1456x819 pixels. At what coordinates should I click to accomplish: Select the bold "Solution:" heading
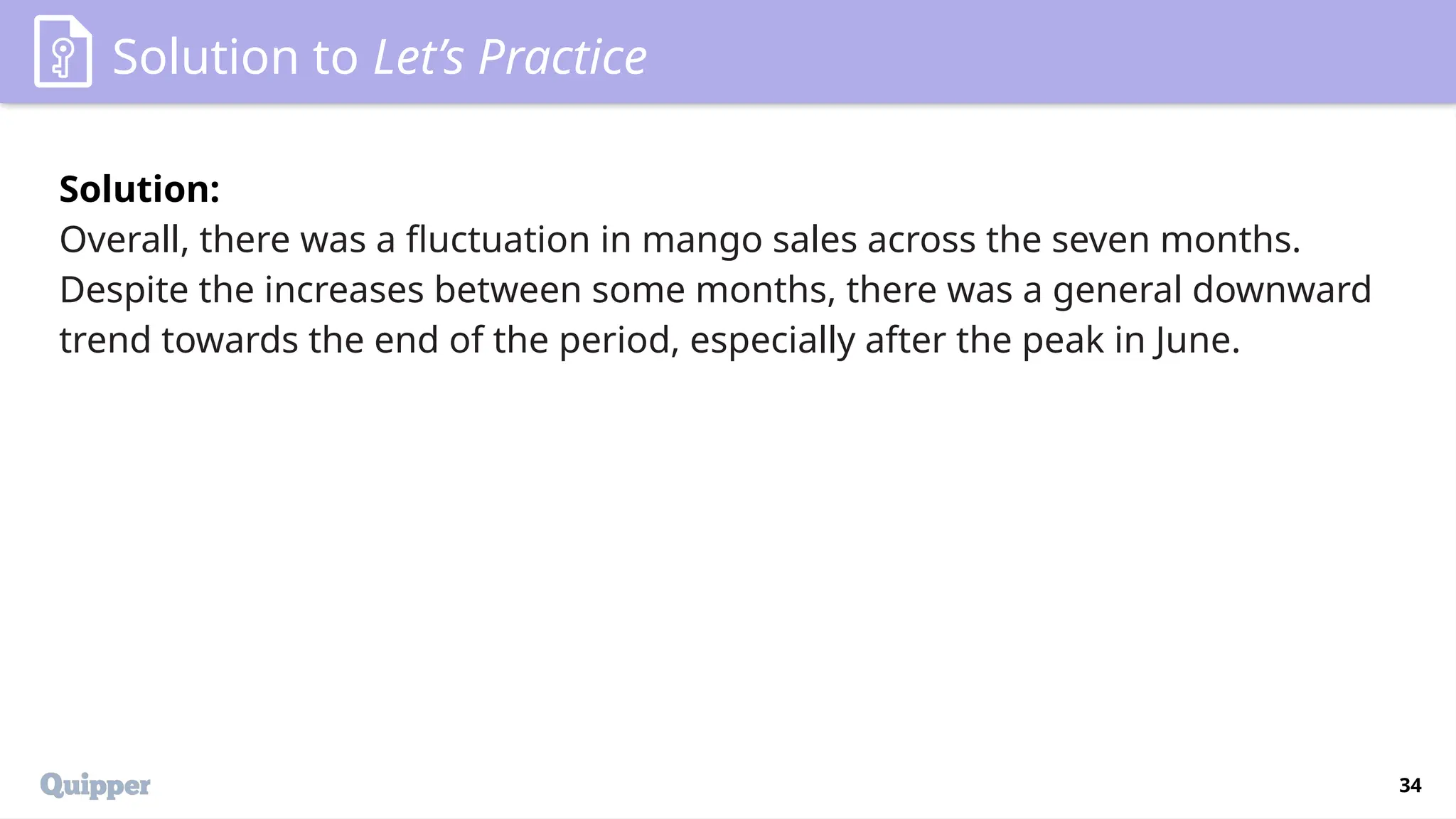pyautogui.click(x=139, y=189)
